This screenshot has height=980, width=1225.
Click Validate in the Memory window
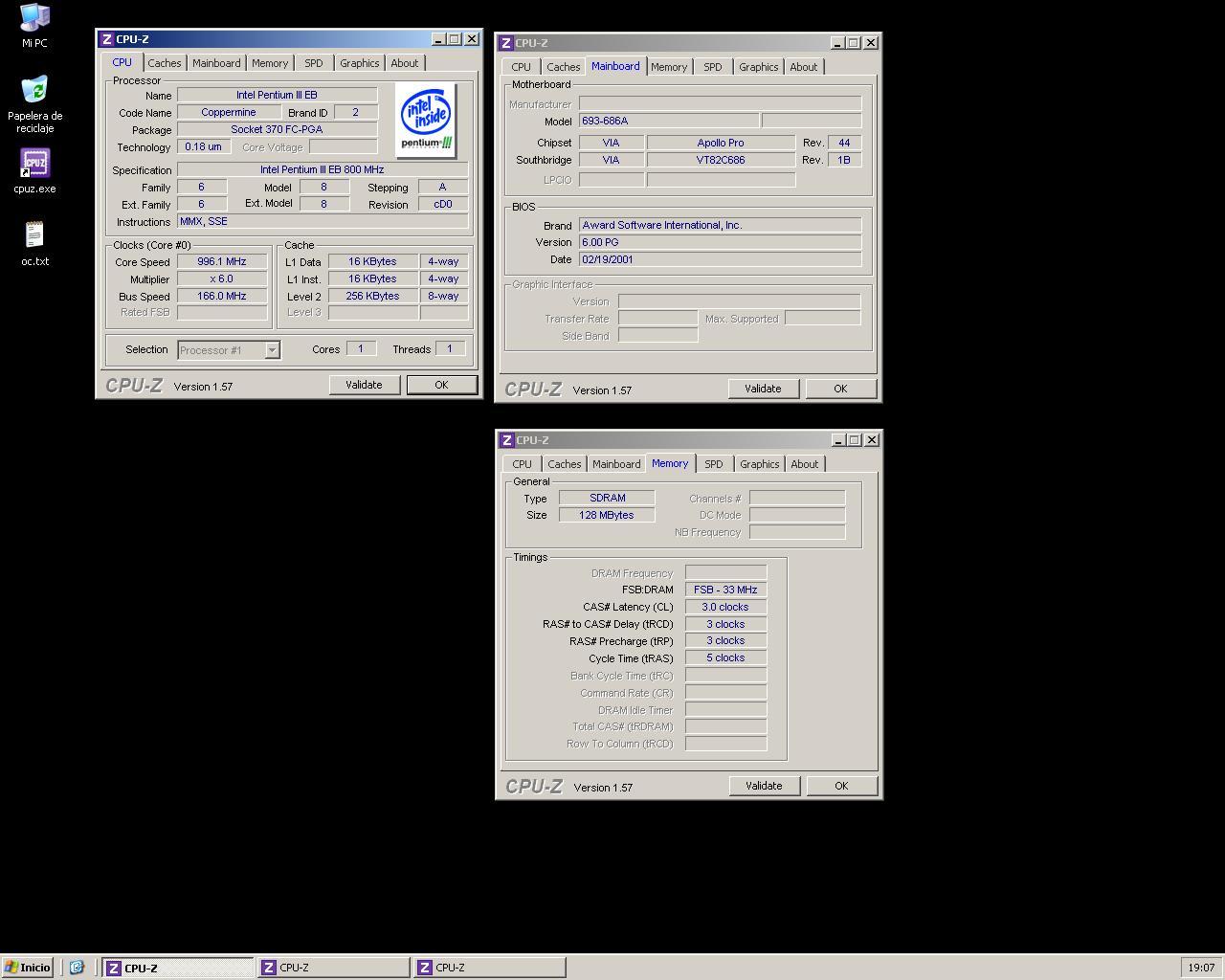point(764,786)
